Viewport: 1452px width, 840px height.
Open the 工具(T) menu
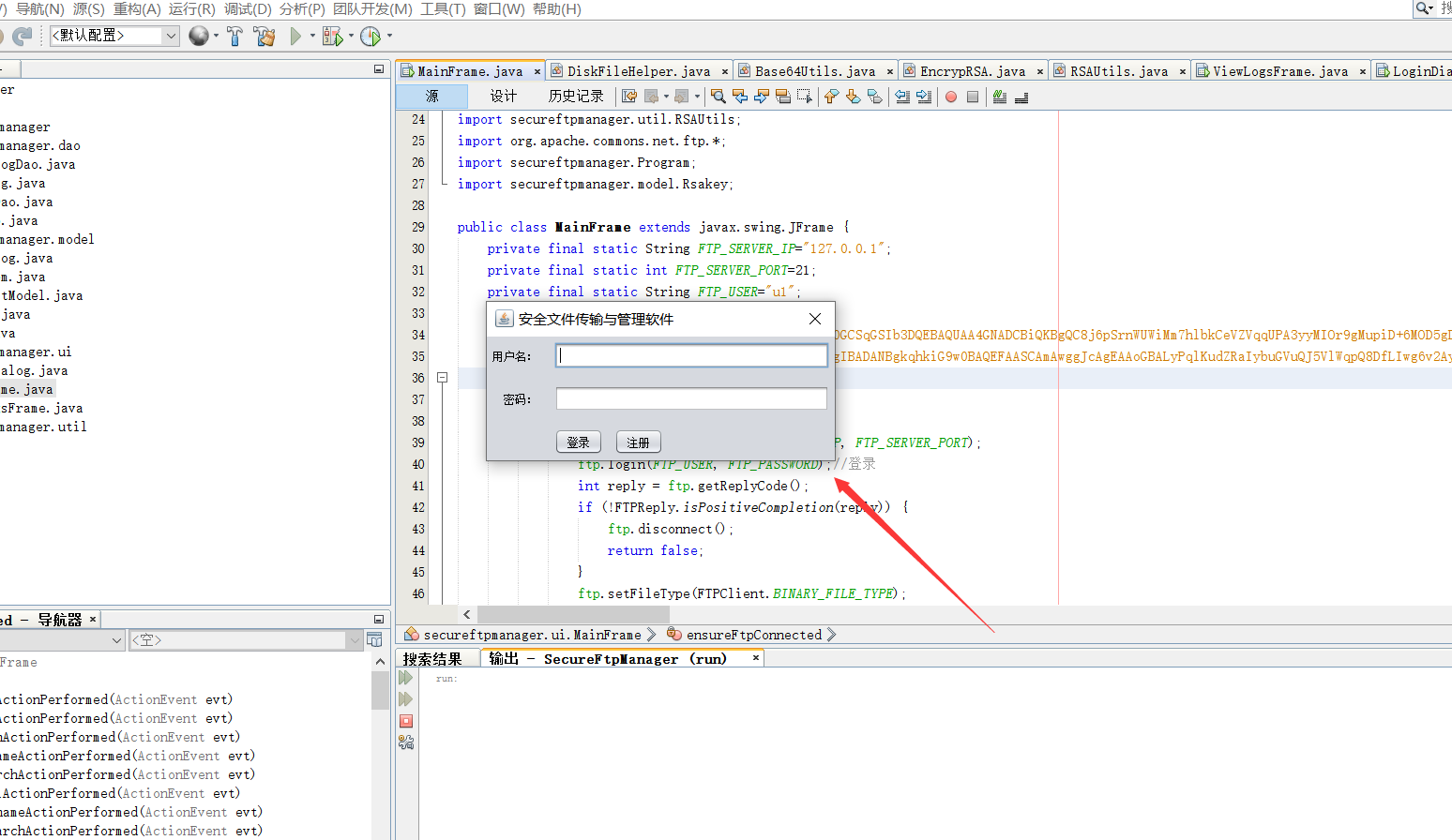[x=443, y=8]
